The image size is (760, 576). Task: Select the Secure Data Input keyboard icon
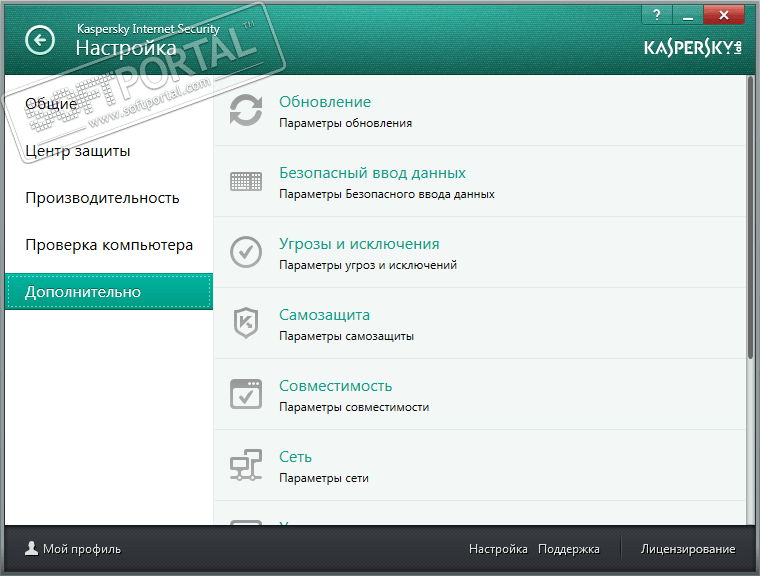pyautogui.click(x=246, y=181)
